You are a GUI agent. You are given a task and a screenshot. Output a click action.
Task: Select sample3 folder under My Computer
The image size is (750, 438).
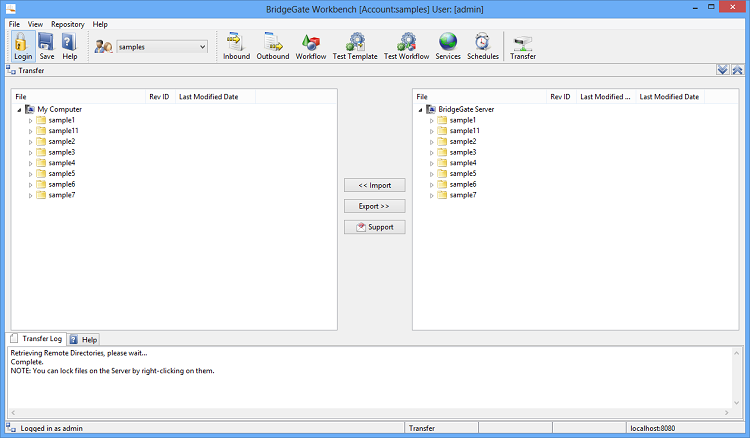pos(62,152)
